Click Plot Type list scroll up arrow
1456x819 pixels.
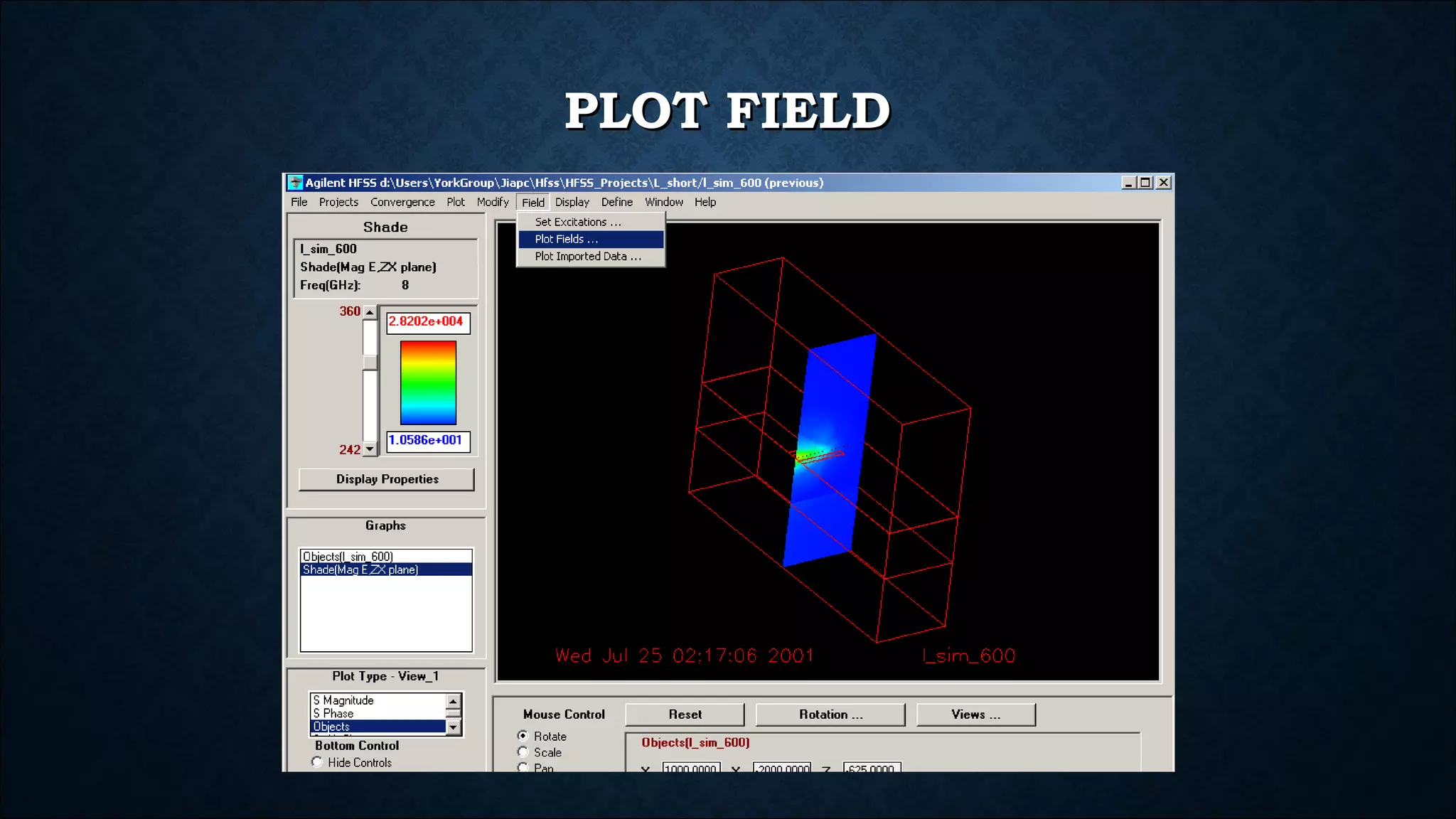click(453, 701)
